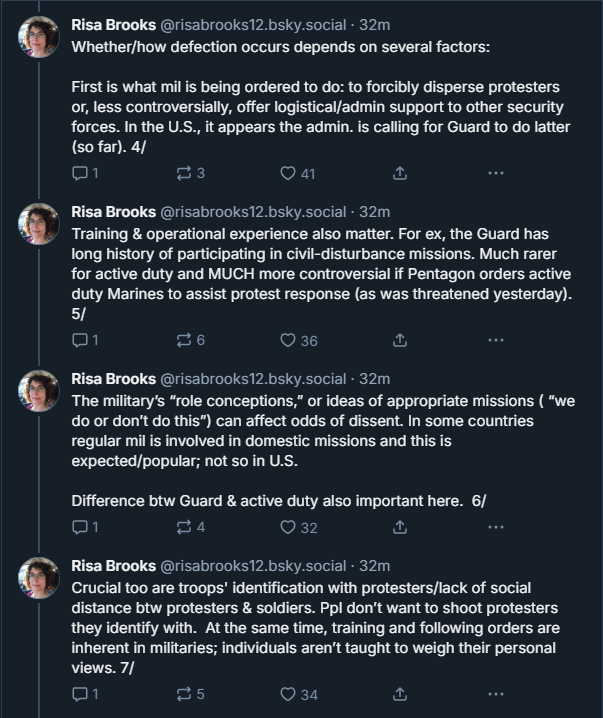Share the post ending 7/
The height and width of the screenshot is (718, 603).
tap(400, 694)
